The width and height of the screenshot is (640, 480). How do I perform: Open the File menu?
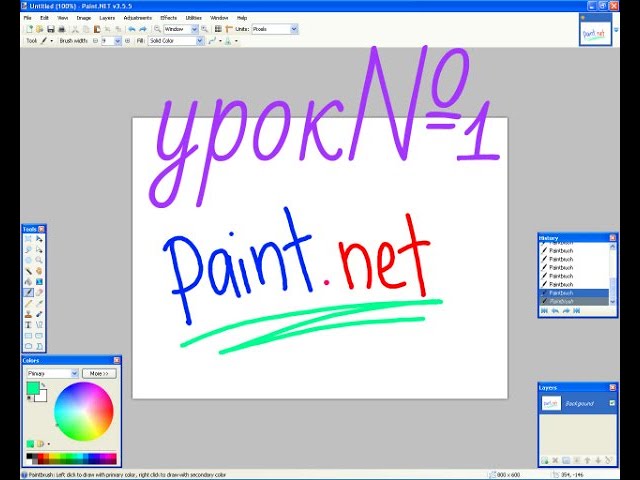tap(27, 18)
